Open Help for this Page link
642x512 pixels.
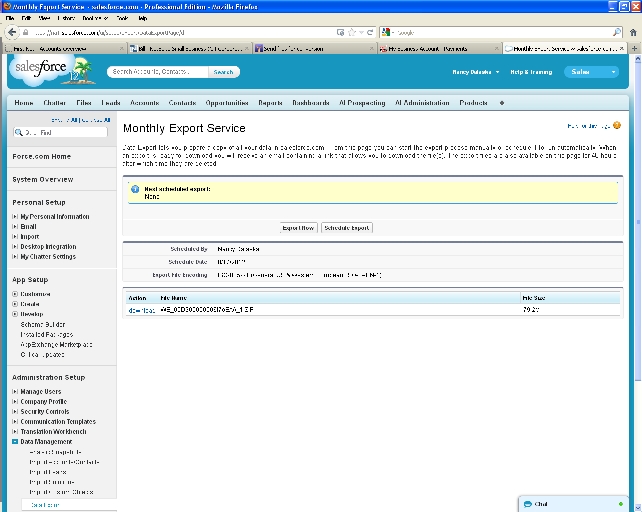pyautogui.click(x=589, y=126)
